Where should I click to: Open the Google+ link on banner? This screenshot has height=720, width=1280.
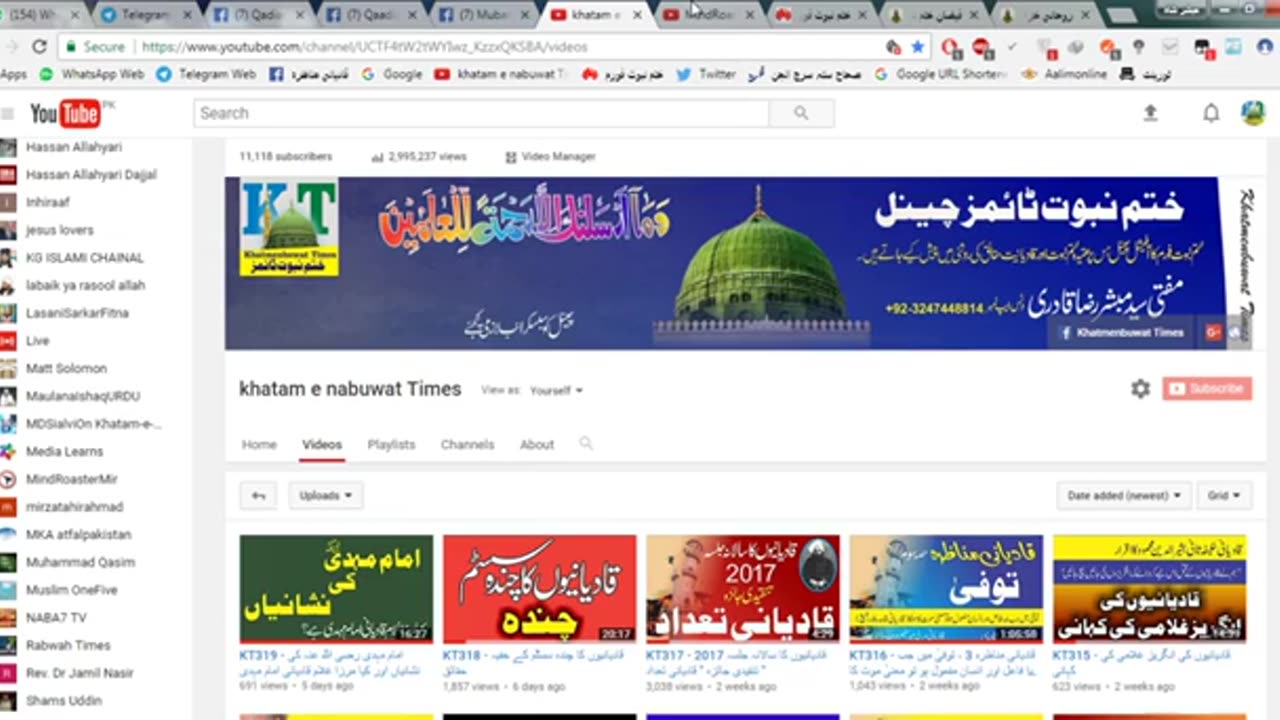(x=1214, y=333)
